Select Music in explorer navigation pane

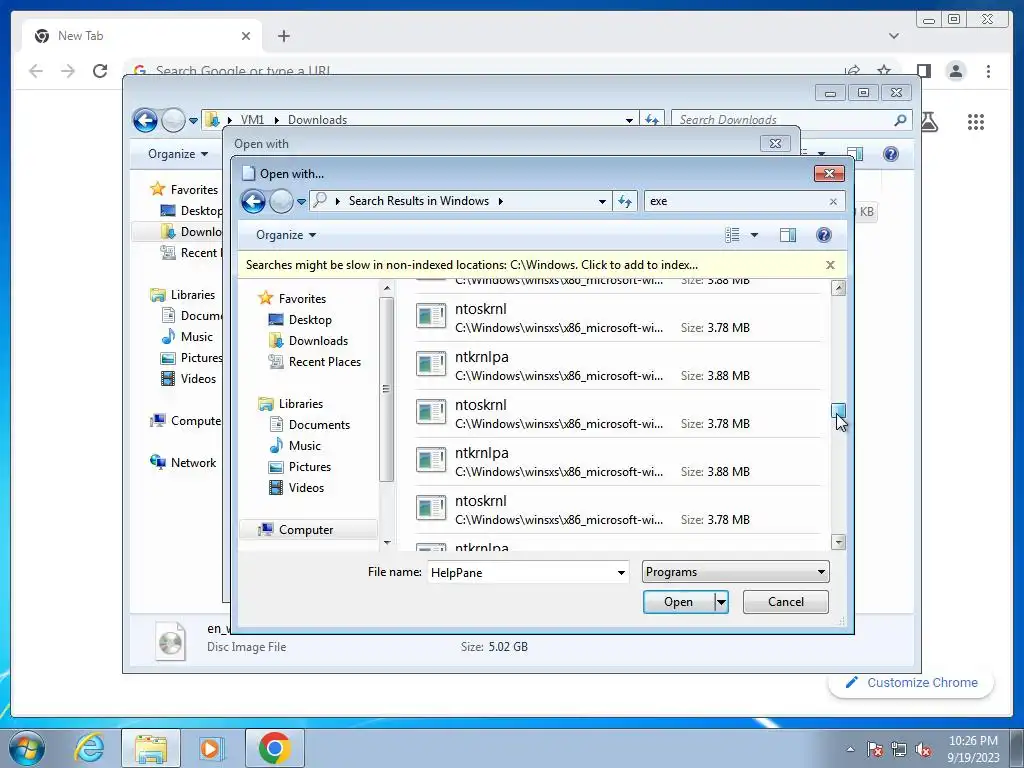point(187,336)
